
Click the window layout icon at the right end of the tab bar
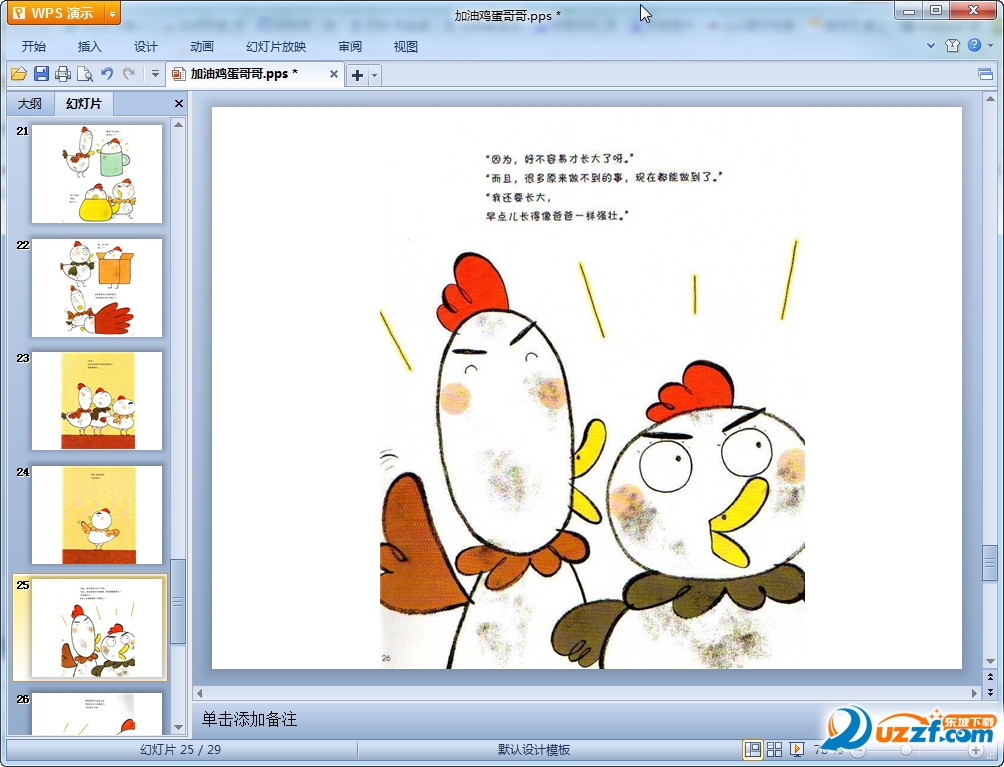[985, 74]
